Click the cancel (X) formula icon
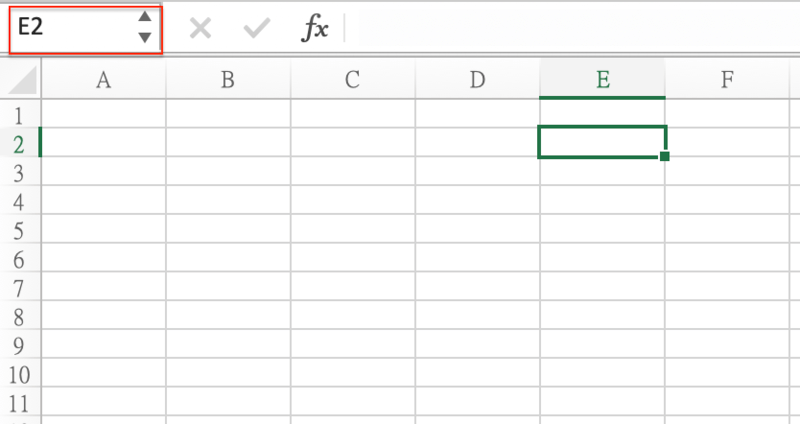Viewport: 800px width, 424px height. [200, 28]
